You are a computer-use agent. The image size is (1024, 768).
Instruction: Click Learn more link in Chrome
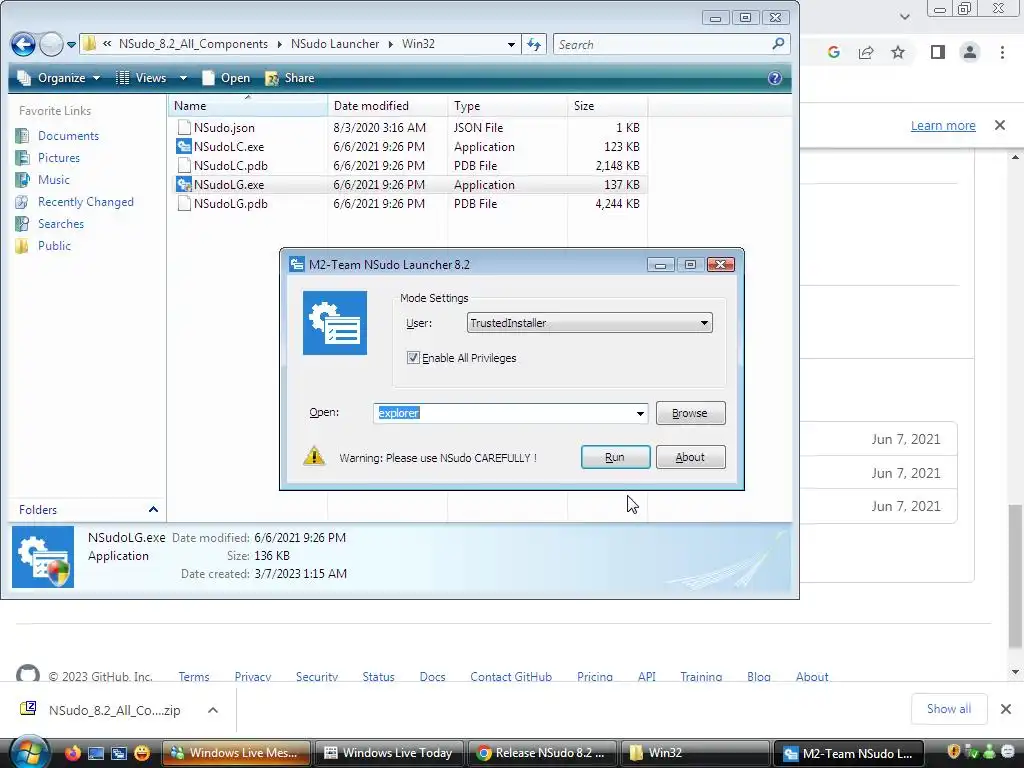pyautogui.click(x=943, y=125)
